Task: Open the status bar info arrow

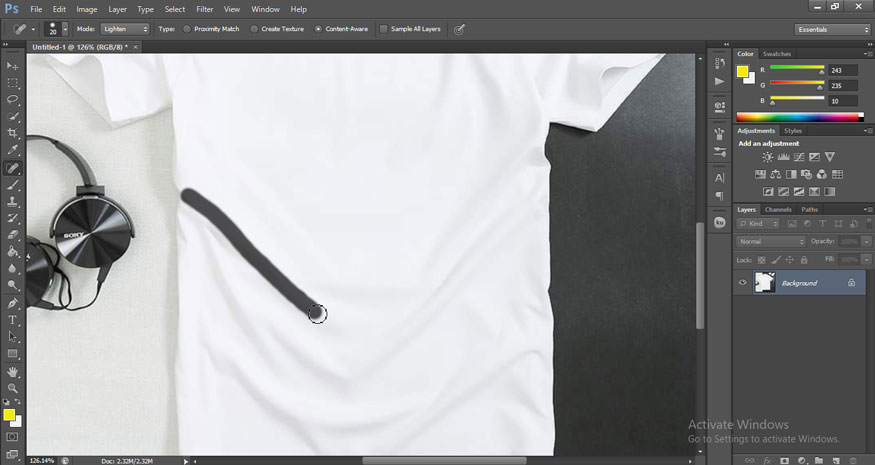Action: [x=186, y=461]
